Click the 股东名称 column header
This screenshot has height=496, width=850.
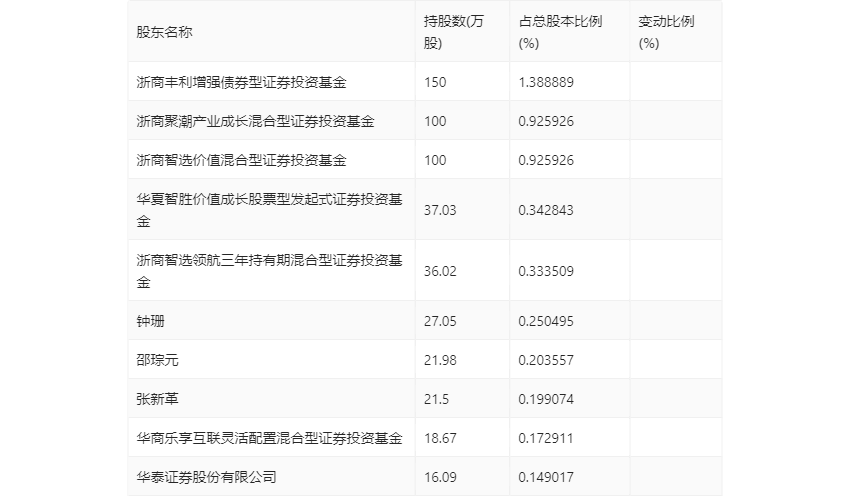pyautogui.click(x=165, y=31)
